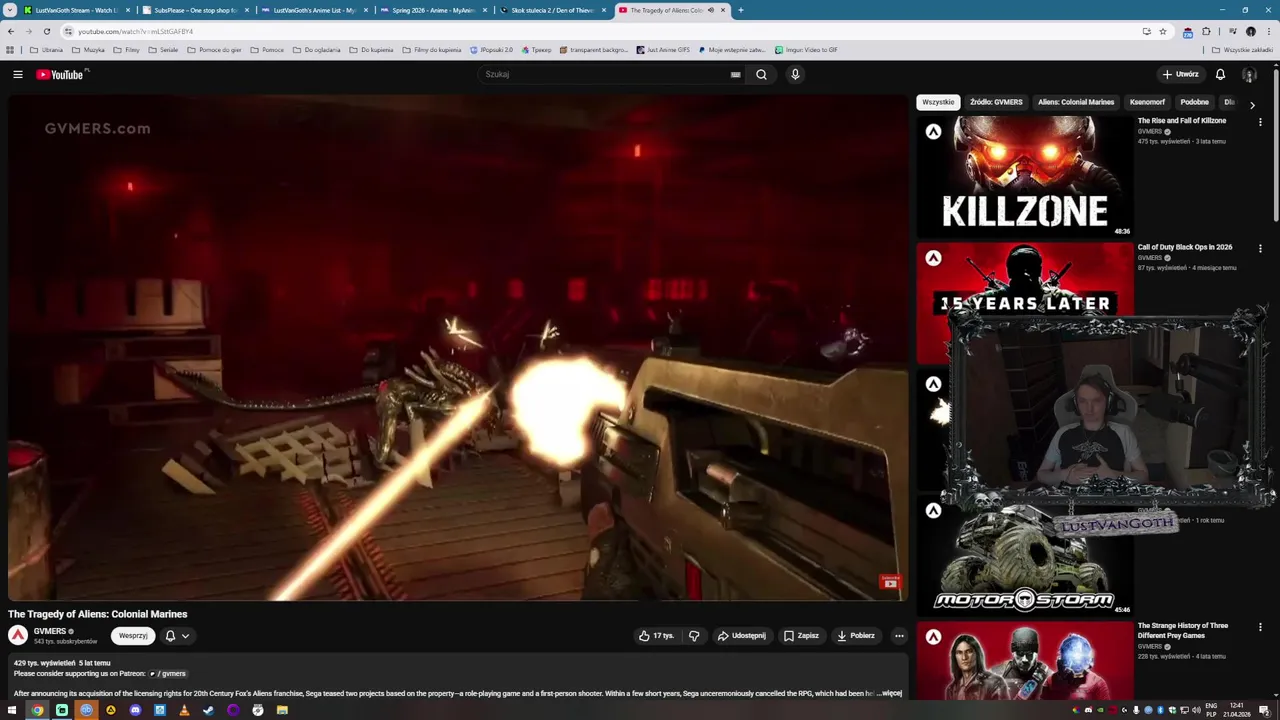Bookmark this page with the star
The height and width of the screenshot is (720, 1280).
(1162, 31)
